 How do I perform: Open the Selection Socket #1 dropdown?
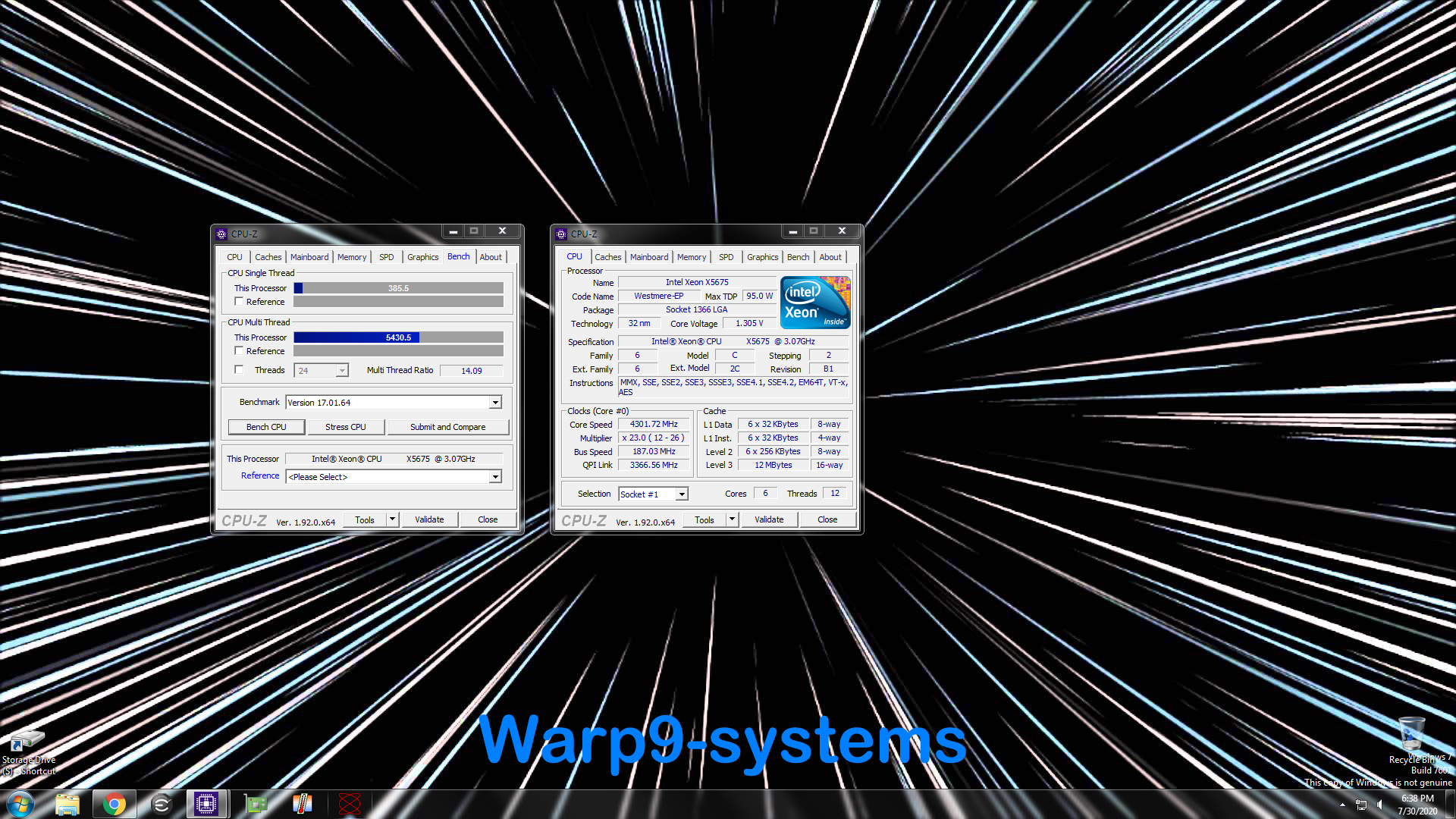(682, 494)
